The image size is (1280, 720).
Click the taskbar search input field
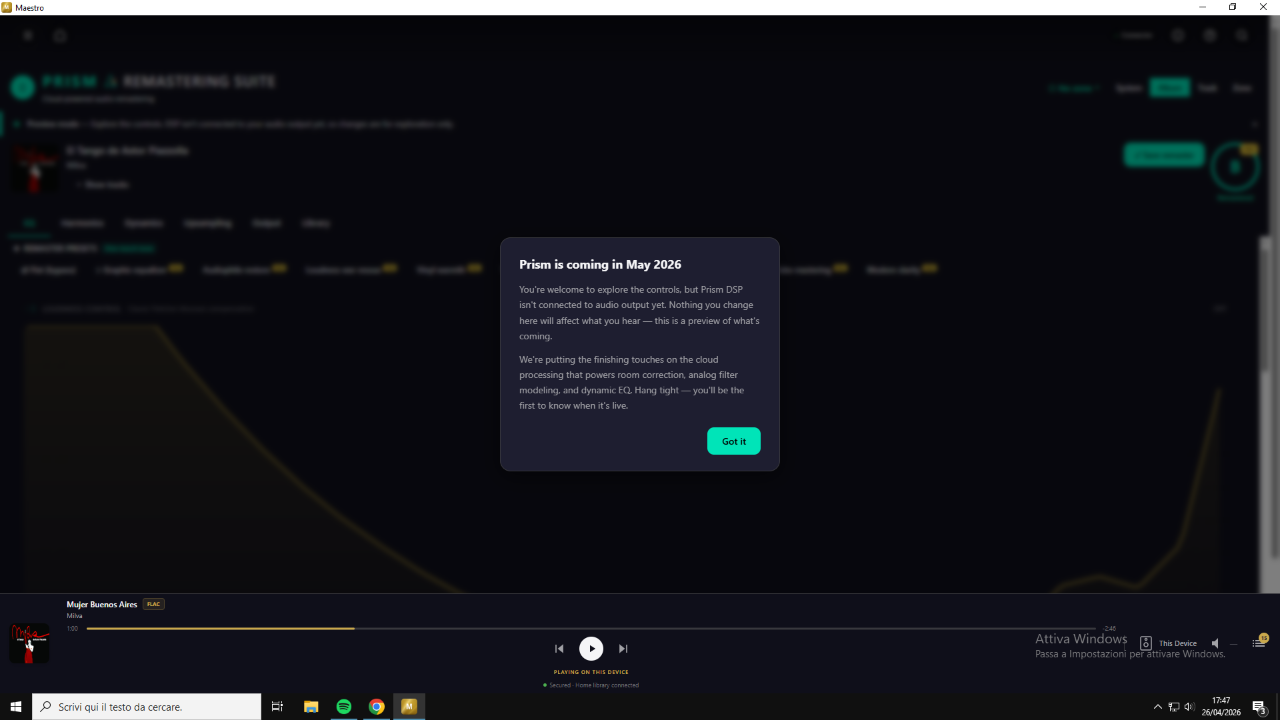pyautogui.click(x=147, y=706)
